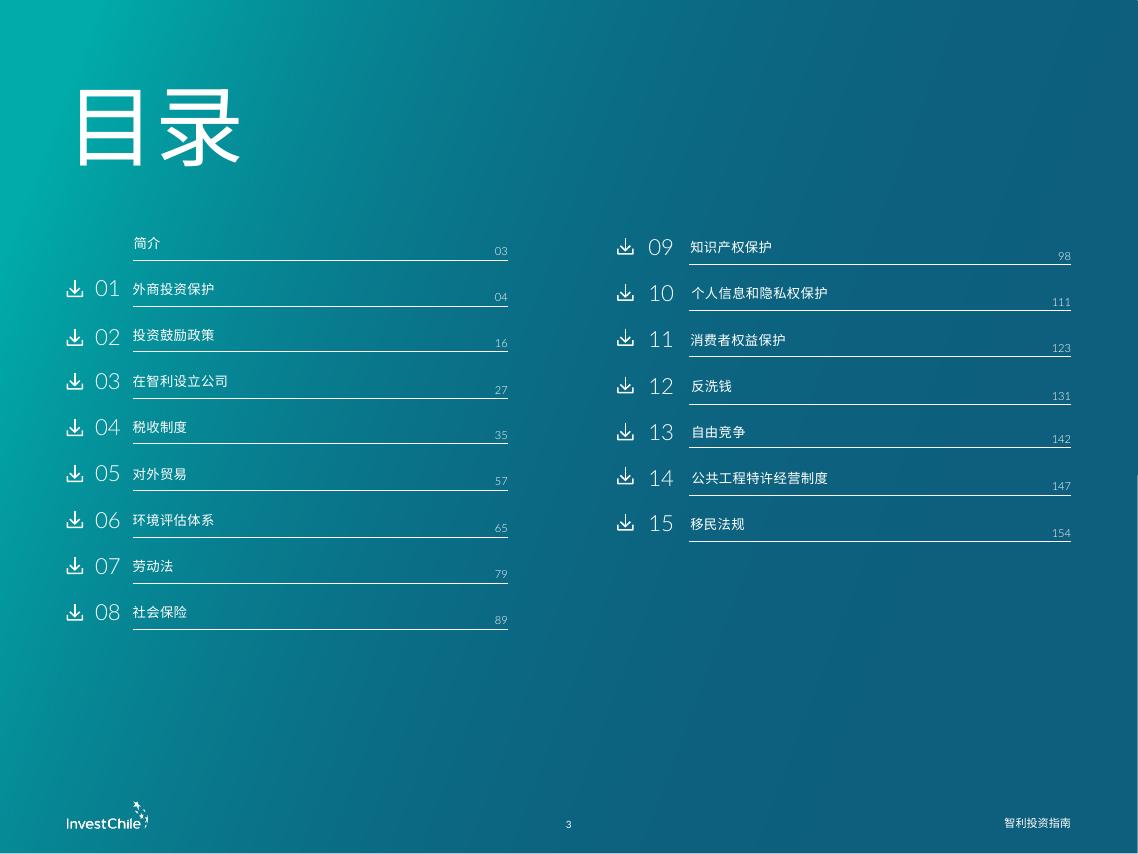Click the 智利投资指南 footer title

(x=1037, y=823)
